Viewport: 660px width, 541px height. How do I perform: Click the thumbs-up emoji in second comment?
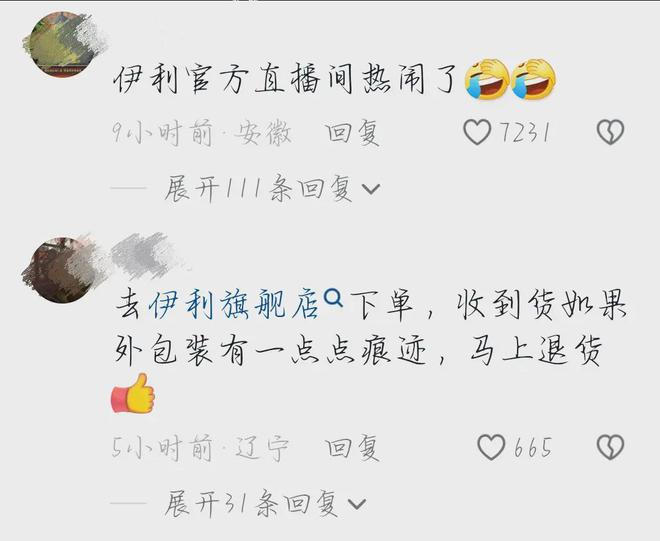133,394
